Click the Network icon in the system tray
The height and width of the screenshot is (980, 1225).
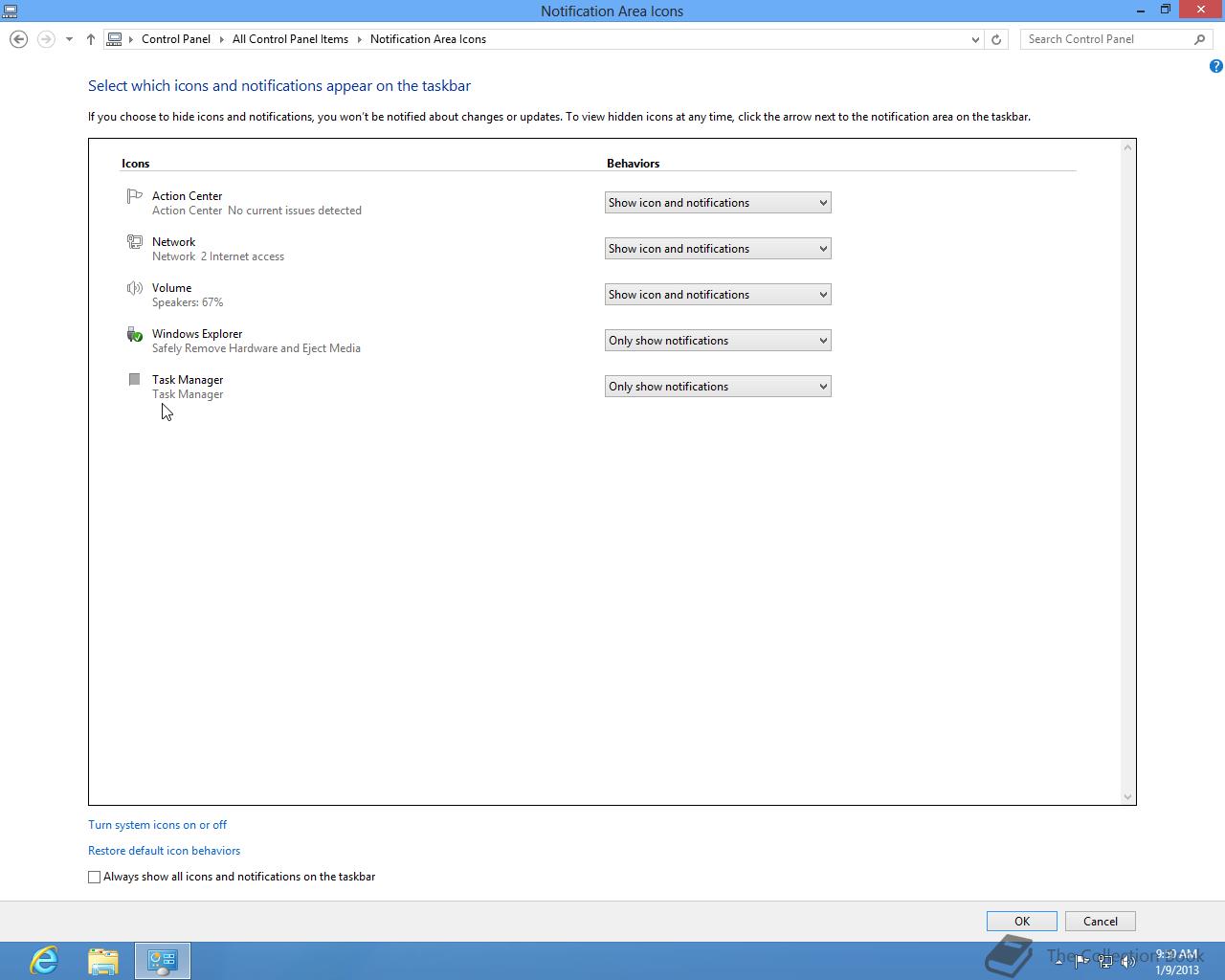point(1105,962)
